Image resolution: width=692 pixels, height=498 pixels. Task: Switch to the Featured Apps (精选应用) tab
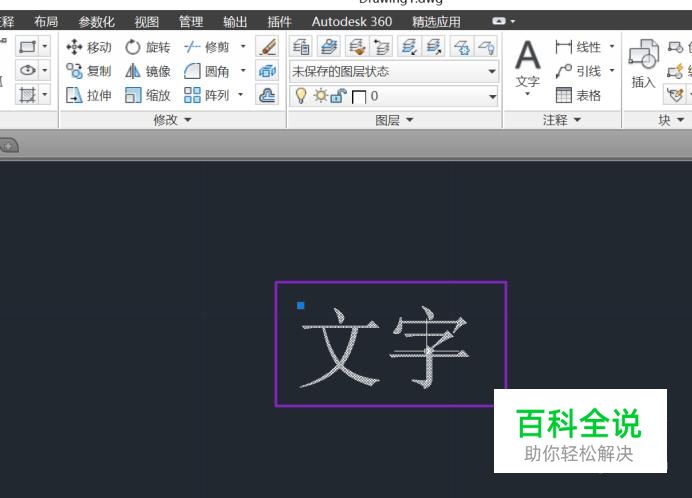436,21
